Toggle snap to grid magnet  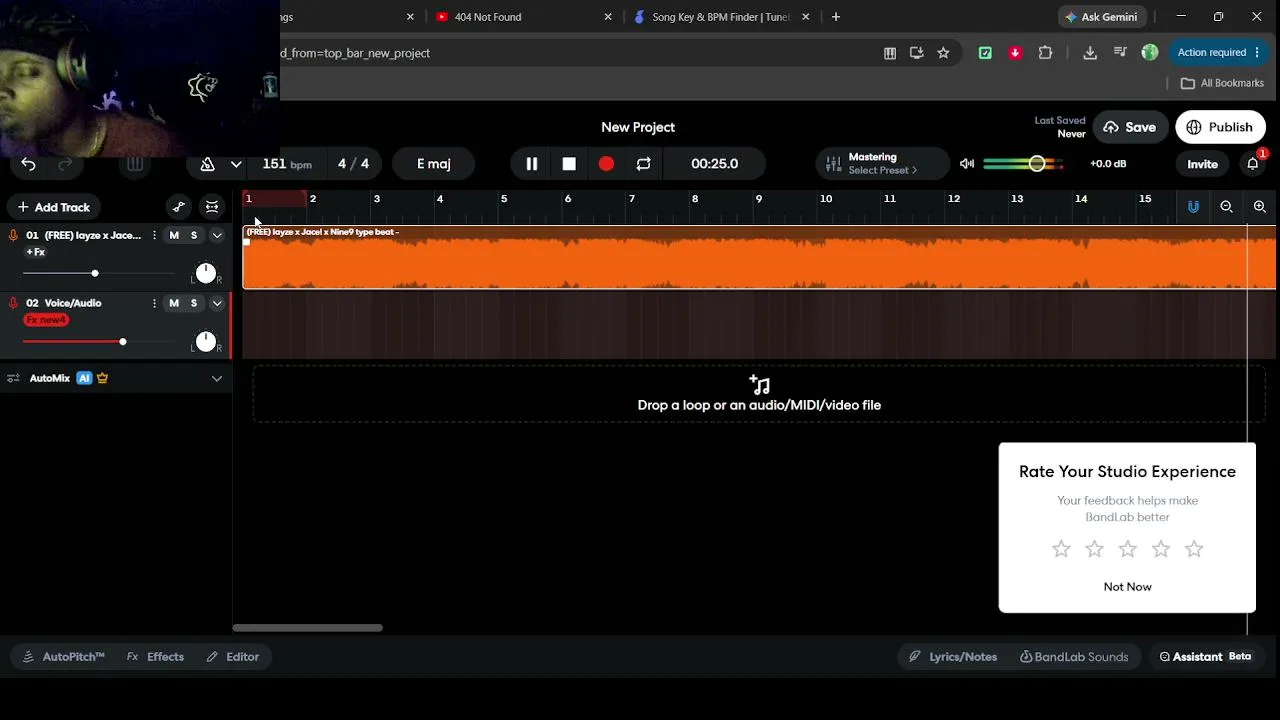(1193, 207)
